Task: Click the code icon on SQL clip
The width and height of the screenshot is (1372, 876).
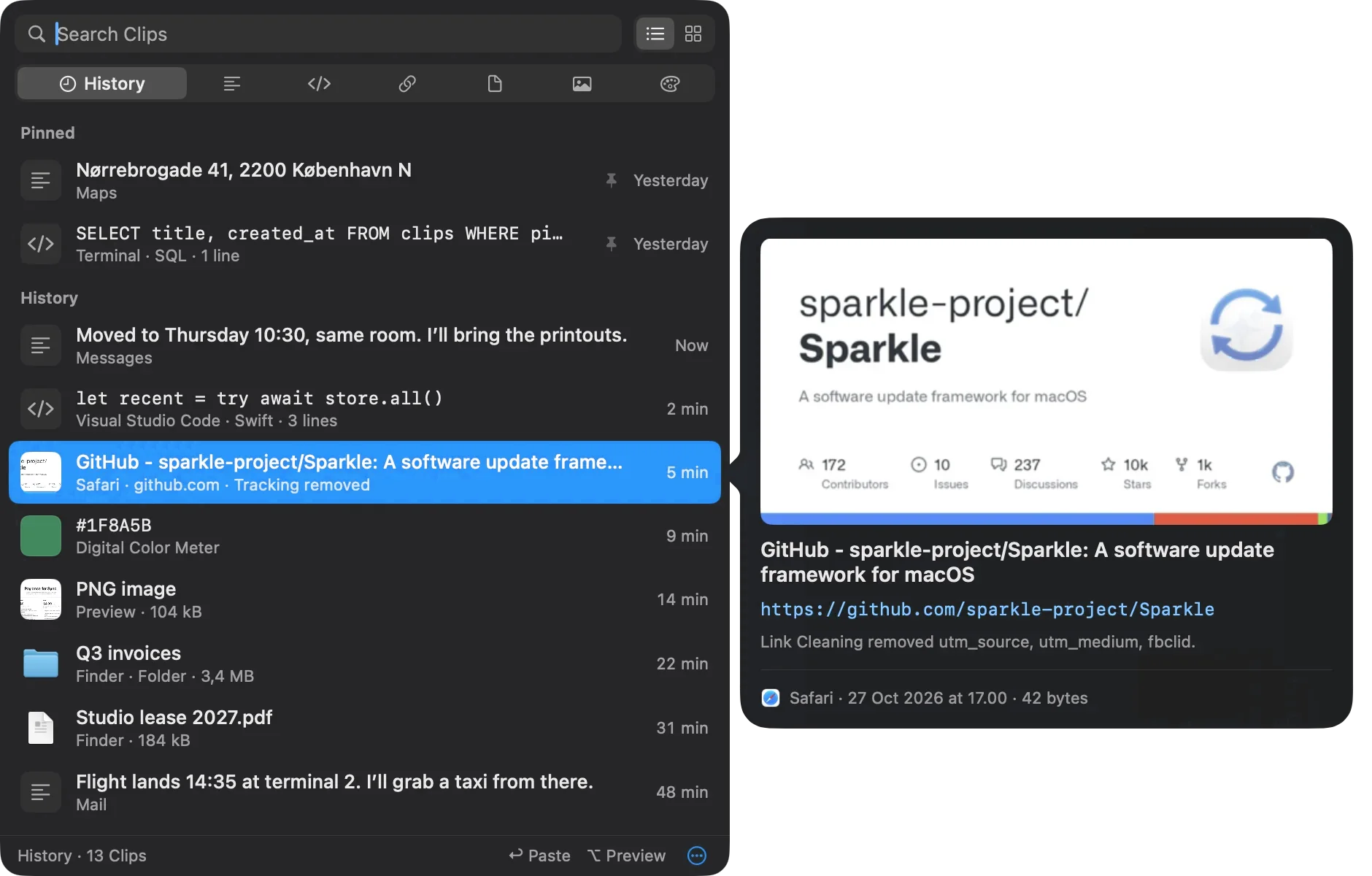Action: pos(41,244)
